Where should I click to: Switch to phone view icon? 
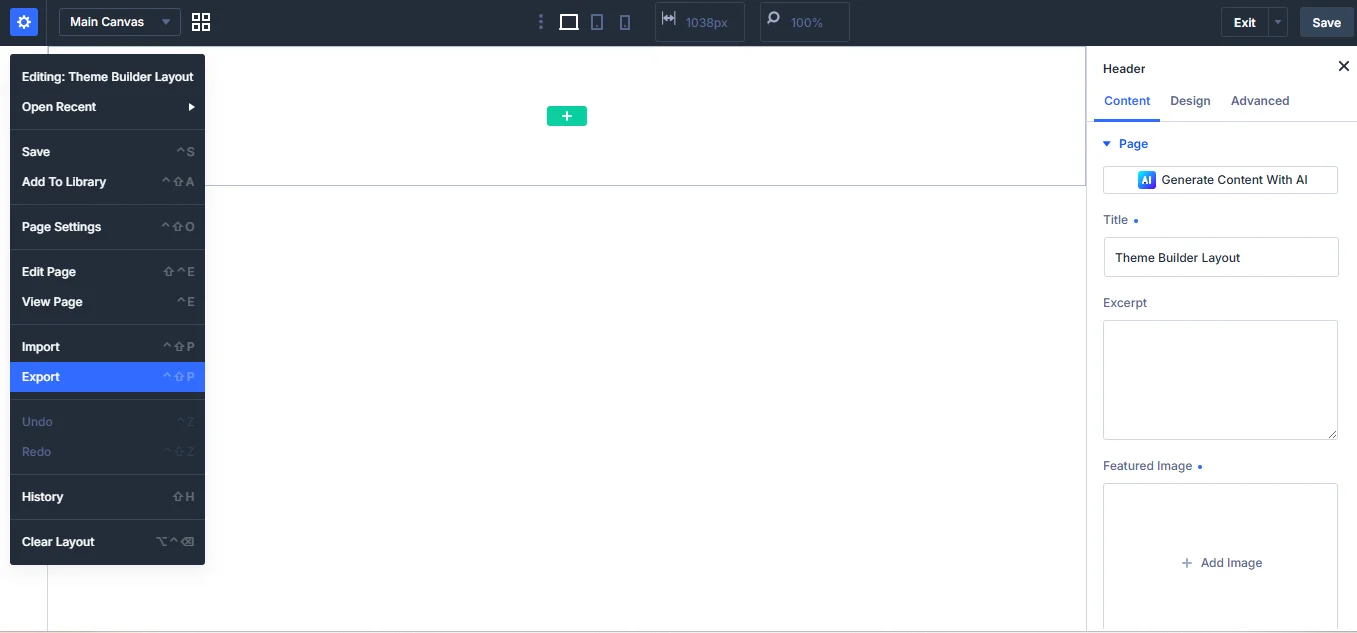tap(625, 22)
